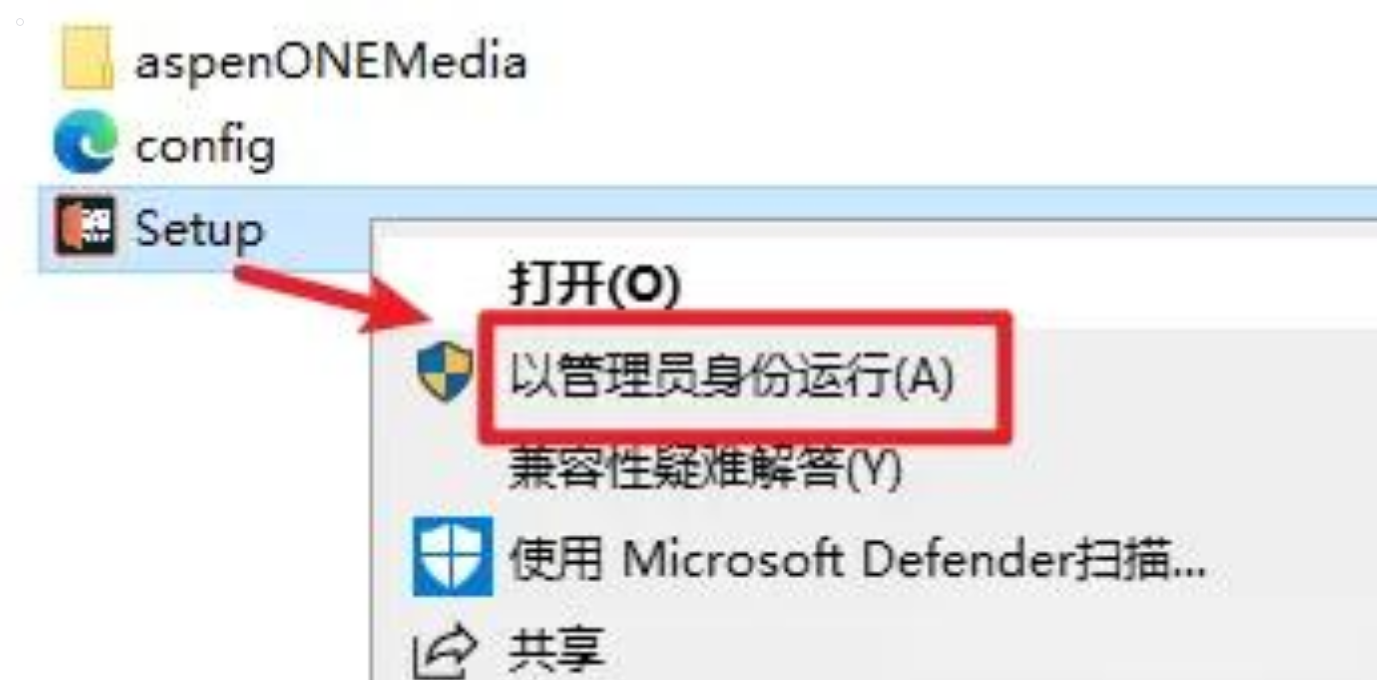Click the Edge icon beside config
This screenshot has width=1377, height=680.
[85, 144]
